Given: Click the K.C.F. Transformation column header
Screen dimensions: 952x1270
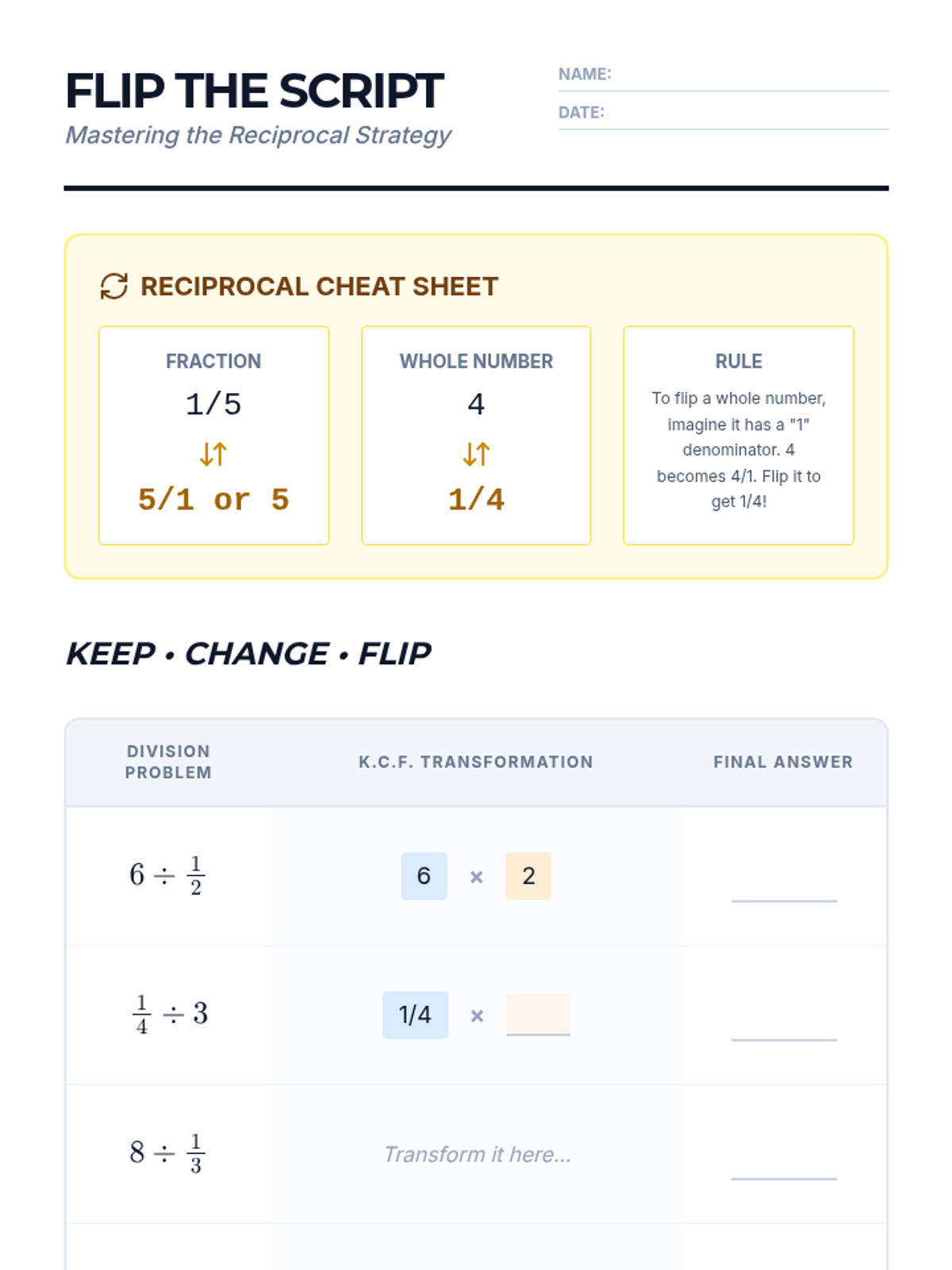Looking at the screenshot, I should click(x=476, y=762).
